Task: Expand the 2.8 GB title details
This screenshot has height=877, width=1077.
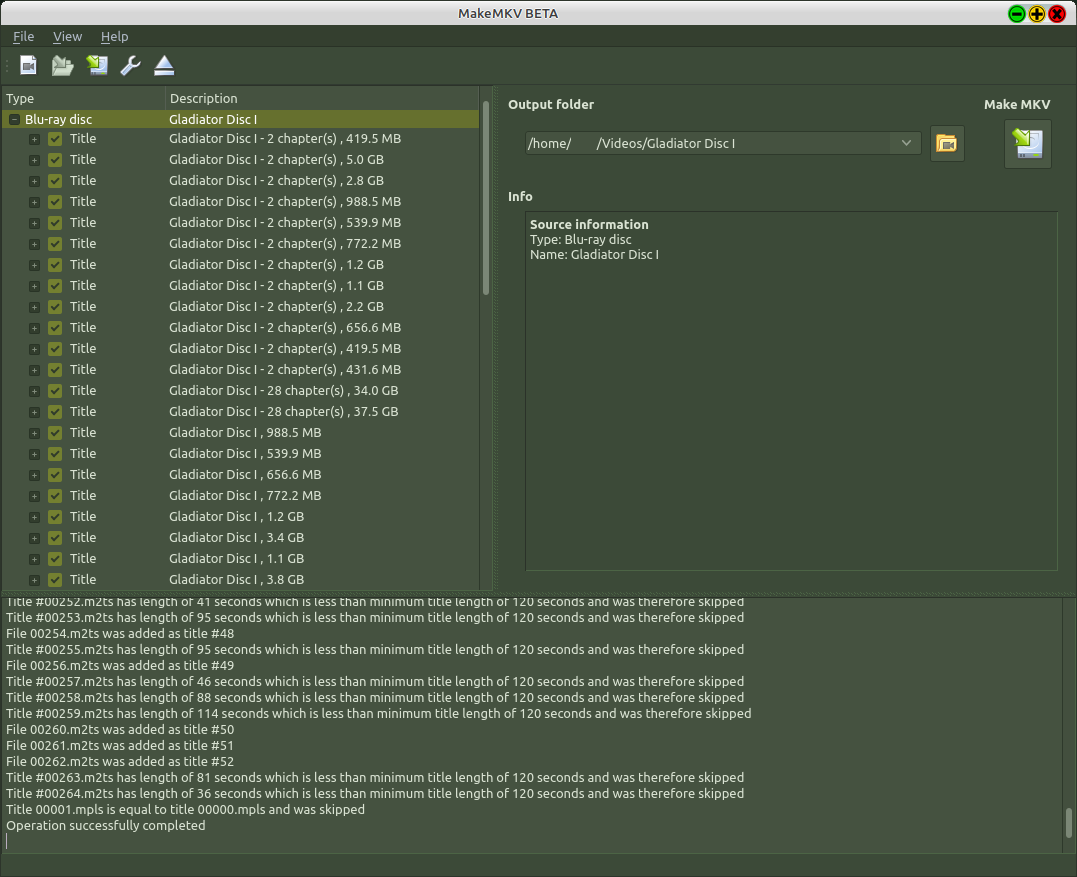Action: pos(34,181)
